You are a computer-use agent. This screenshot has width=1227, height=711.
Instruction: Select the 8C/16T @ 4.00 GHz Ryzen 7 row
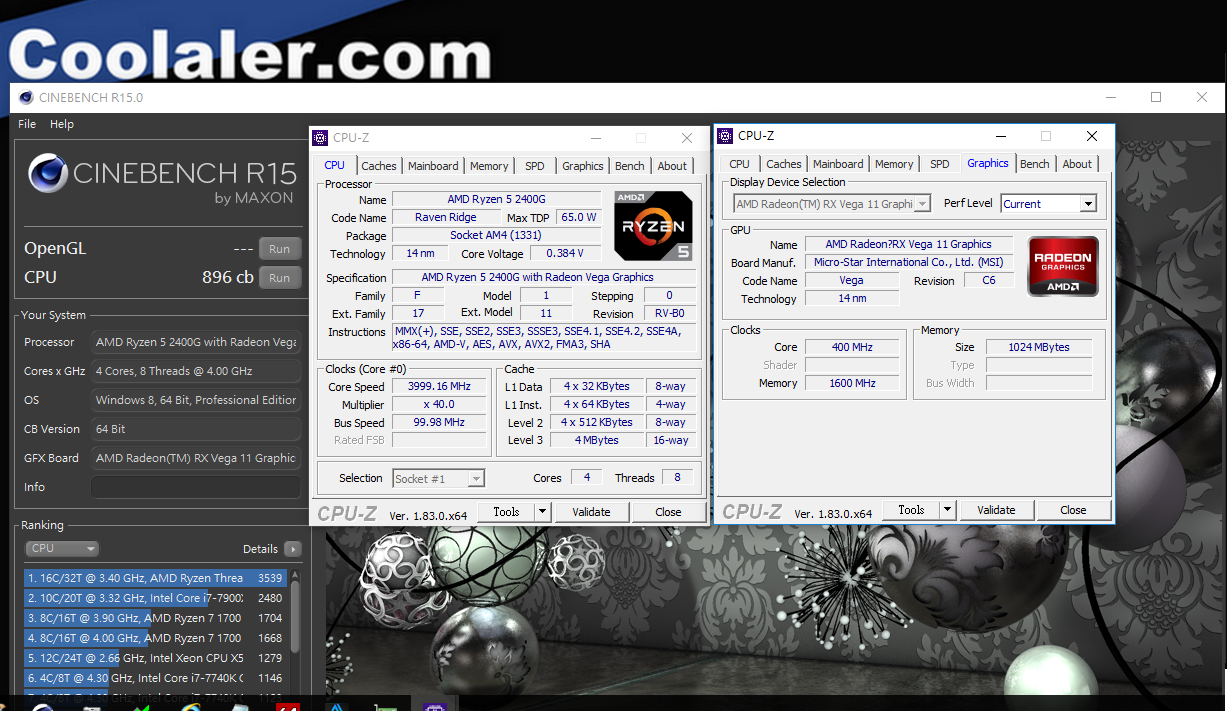point(156,638)
